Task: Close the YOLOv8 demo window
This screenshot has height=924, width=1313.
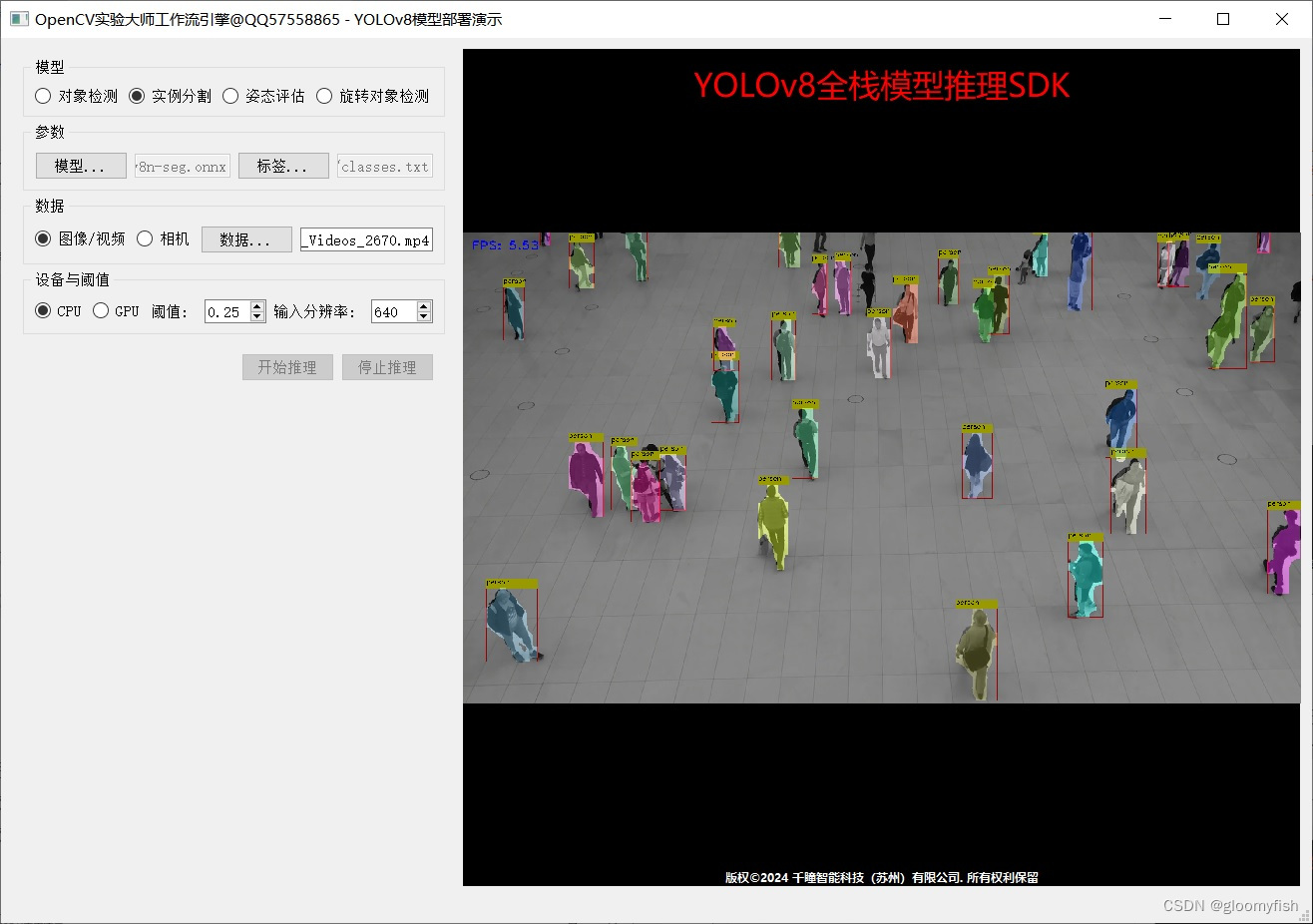Action: click(1282, 19)
